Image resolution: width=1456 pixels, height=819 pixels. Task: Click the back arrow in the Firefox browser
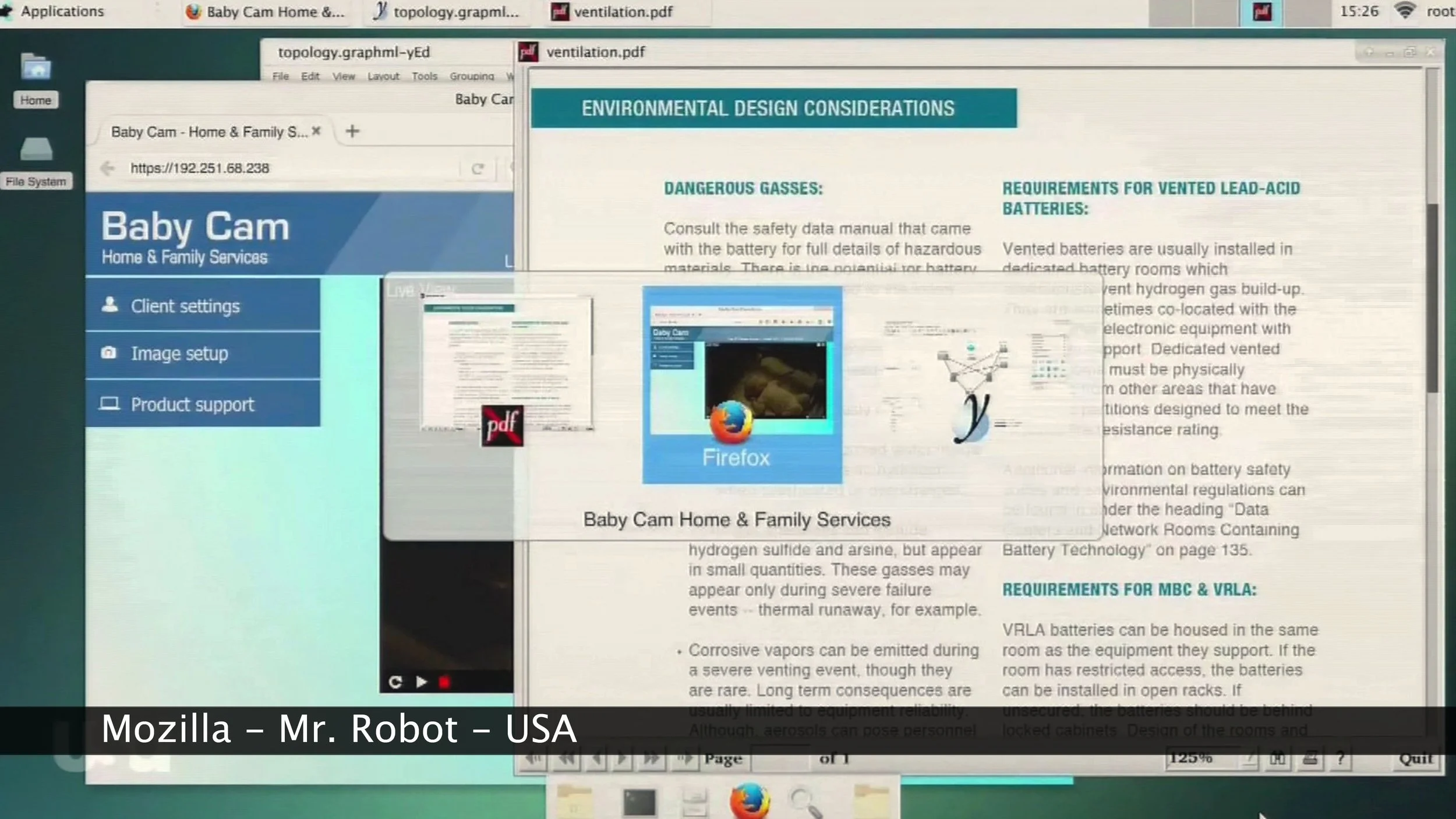pos(108,168)
